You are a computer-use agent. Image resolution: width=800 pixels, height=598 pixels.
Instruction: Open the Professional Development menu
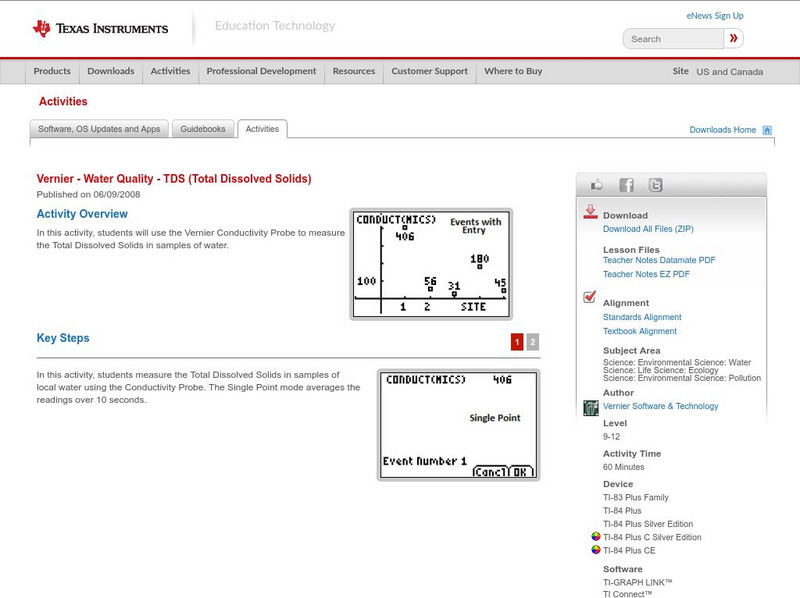pyautogui.click(x=261, y=71)
